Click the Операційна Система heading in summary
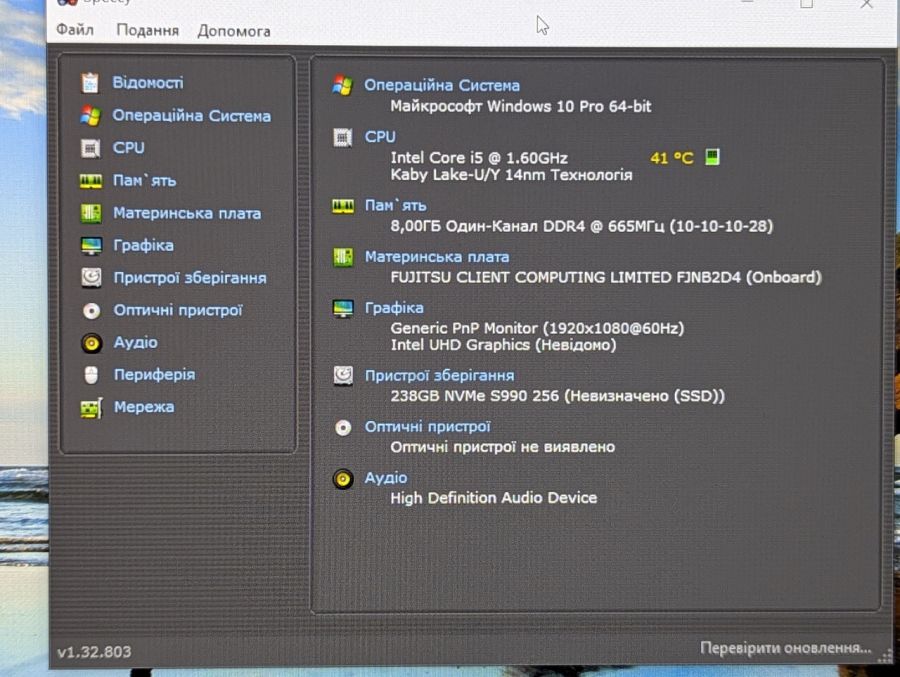 click(442, 86)
